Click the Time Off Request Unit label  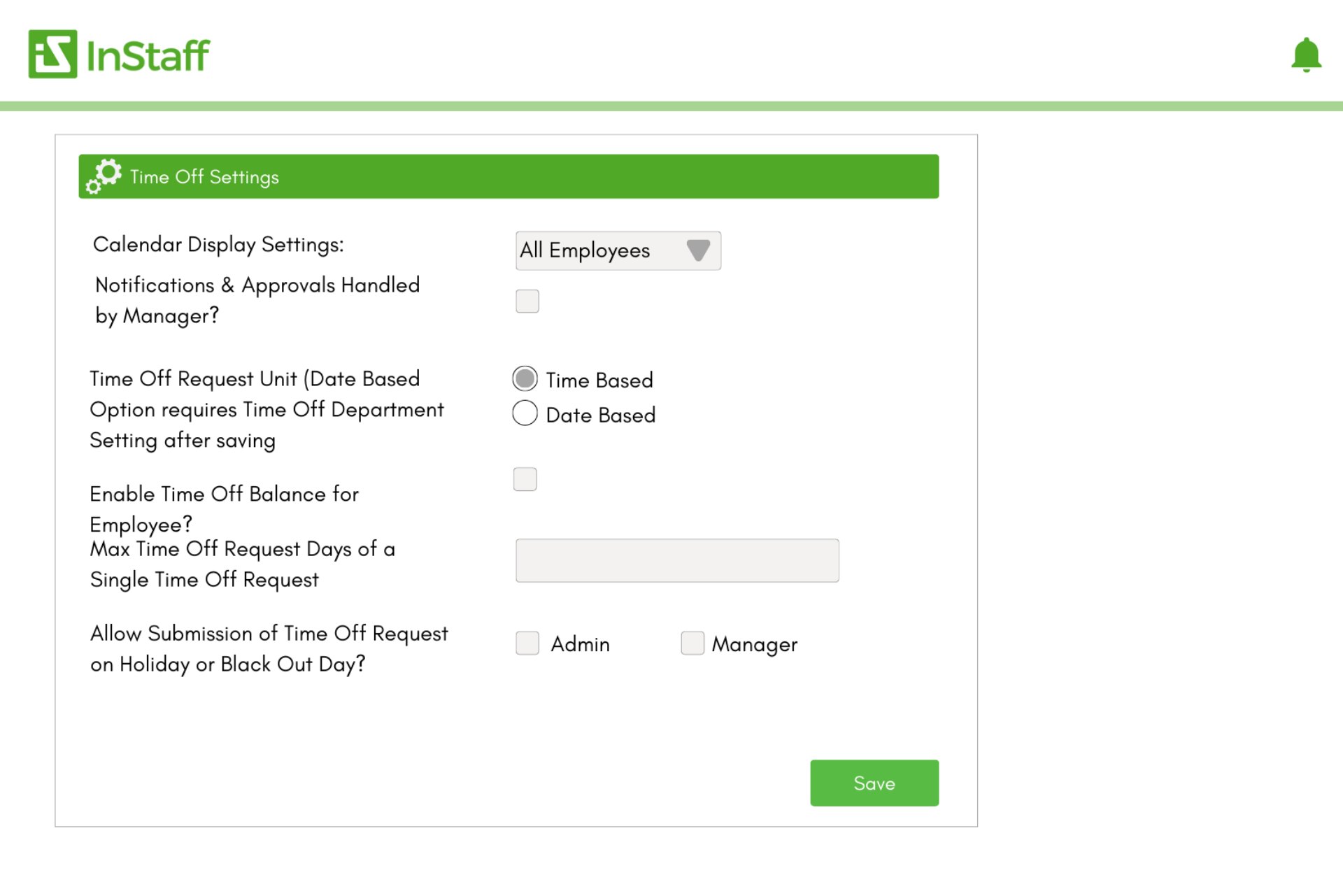coord(267,410)
